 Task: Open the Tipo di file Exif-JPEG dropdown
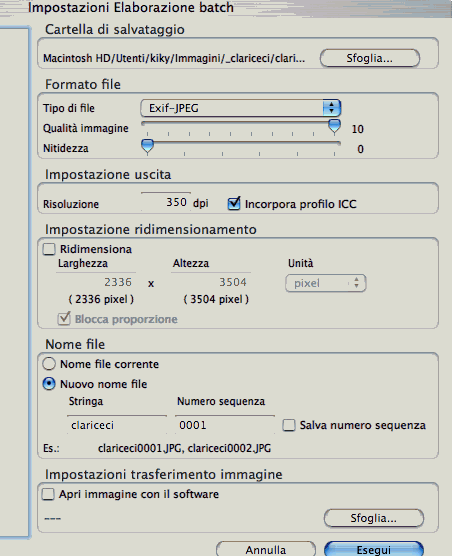tap(240, 108)
